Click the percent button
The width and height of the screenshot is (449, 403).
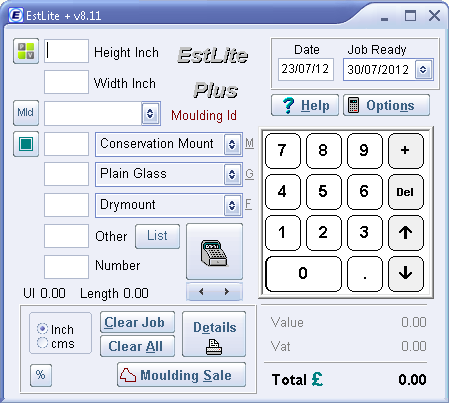41,375
